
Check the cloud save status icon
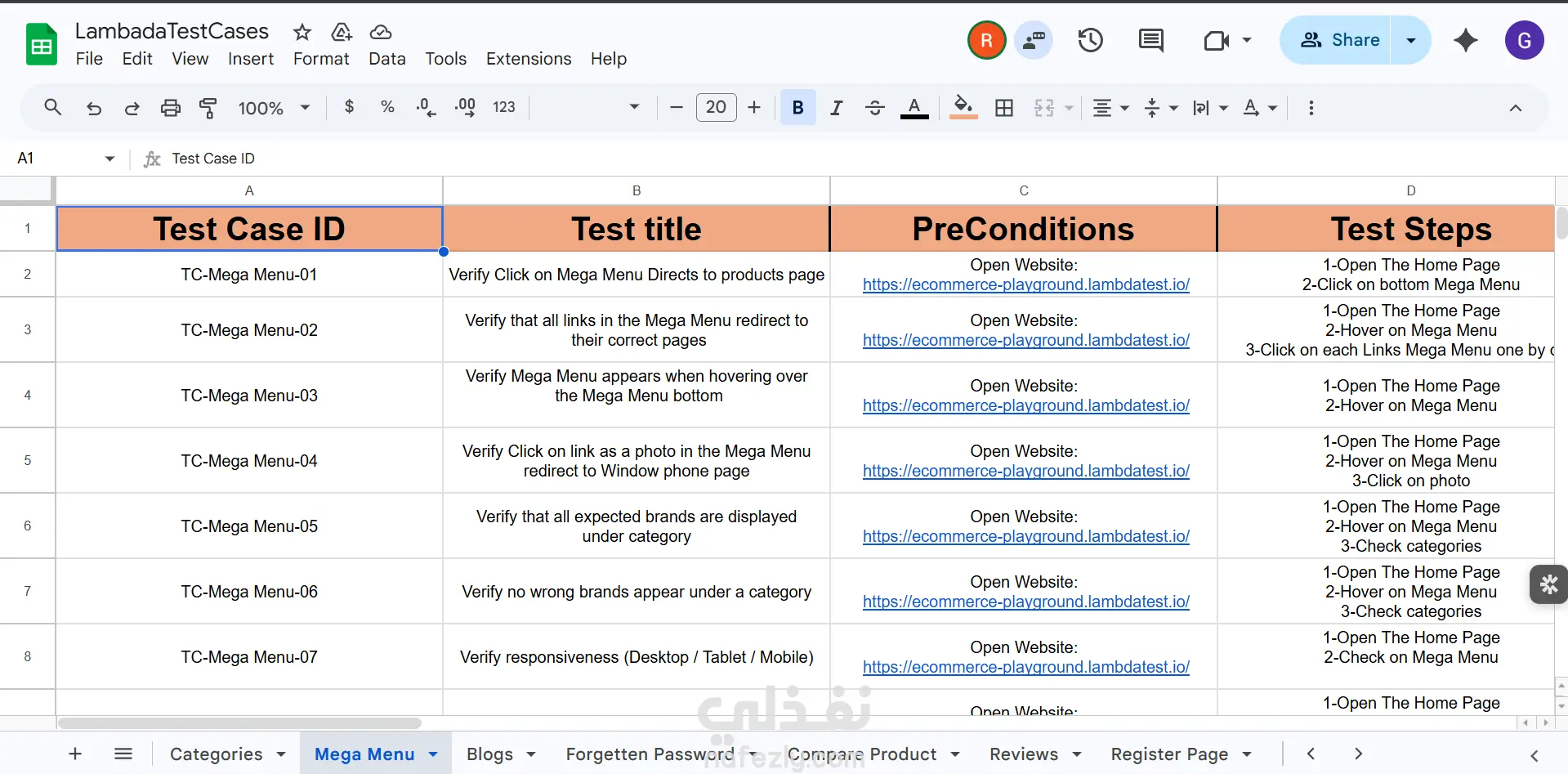coord(381,32)
